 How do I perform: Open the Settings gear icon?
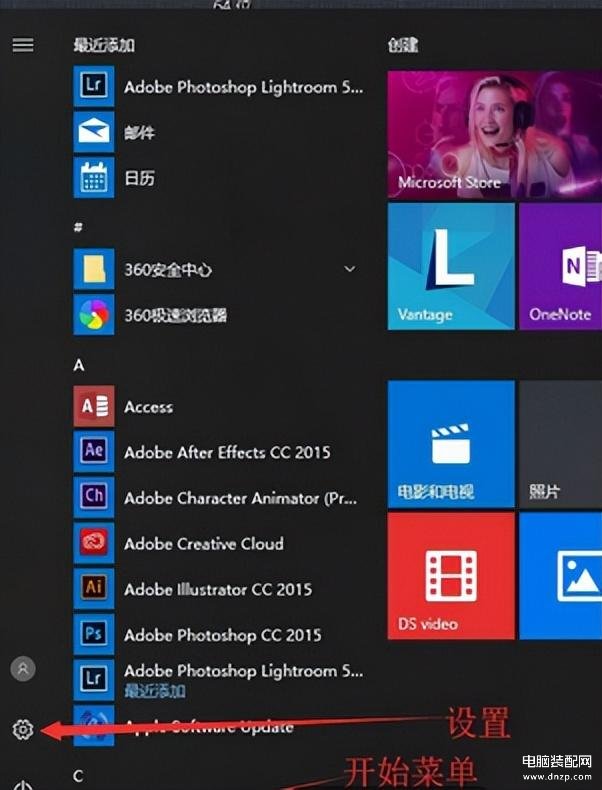[23, 729]
